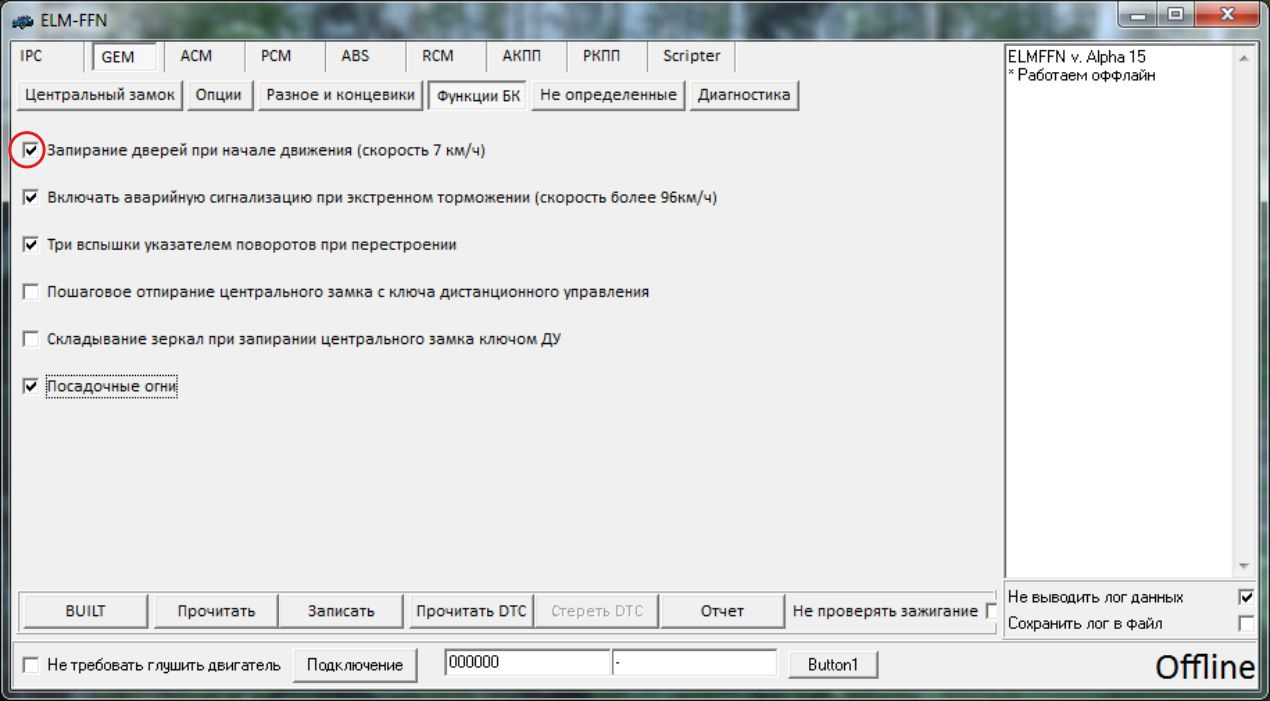Click the Отчет button
This screenshot has height=701, width=1270.
[x=722, y=611]
